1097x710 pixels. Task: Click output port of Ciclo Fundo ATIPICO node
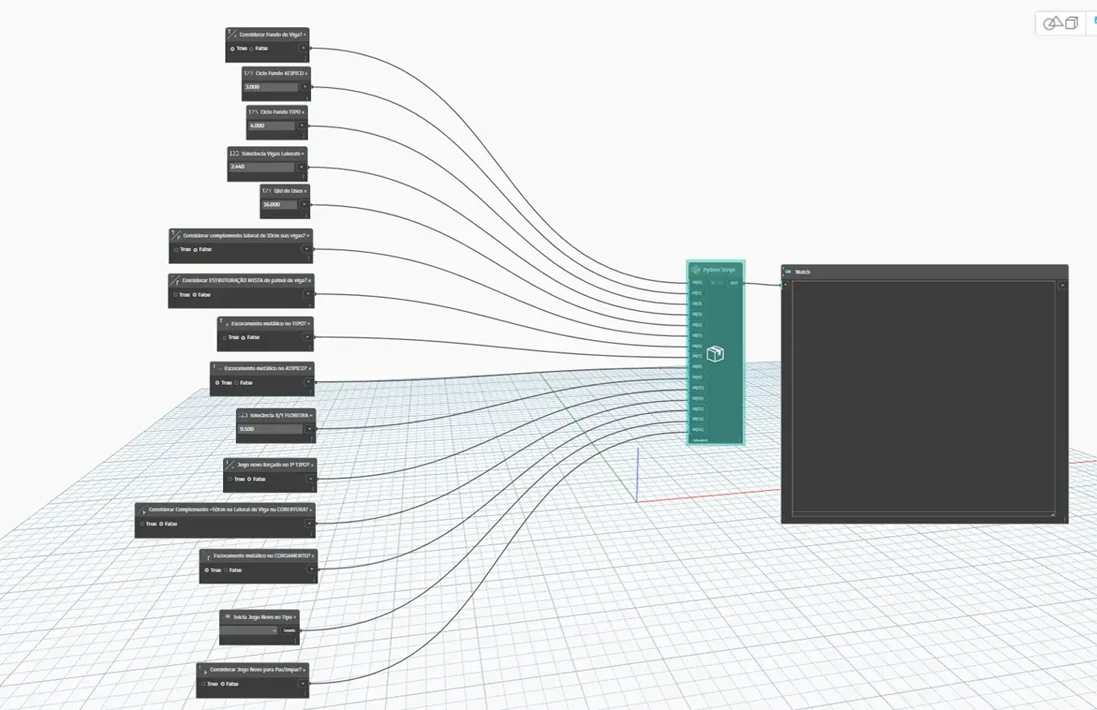pyautogui.click(x=305, y=87)
